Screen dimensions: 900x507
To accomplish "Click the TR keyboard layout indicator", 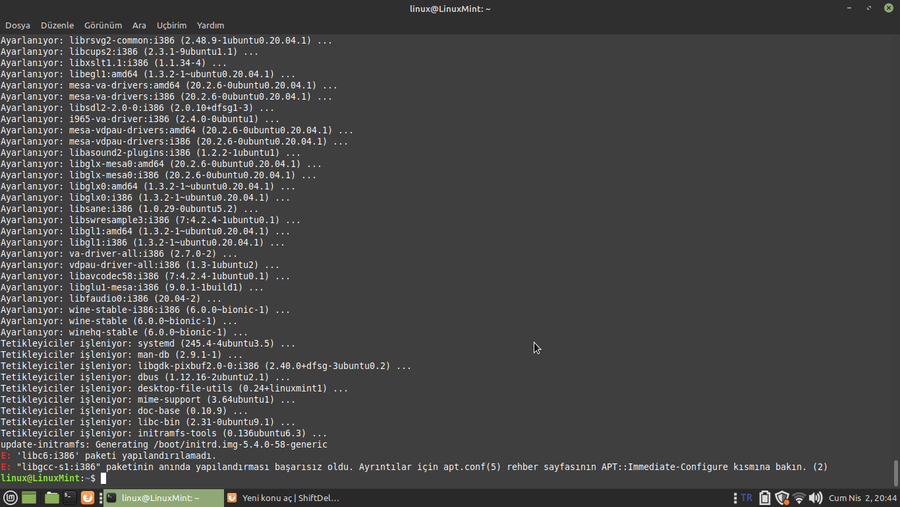I will (x=746, y=498).
